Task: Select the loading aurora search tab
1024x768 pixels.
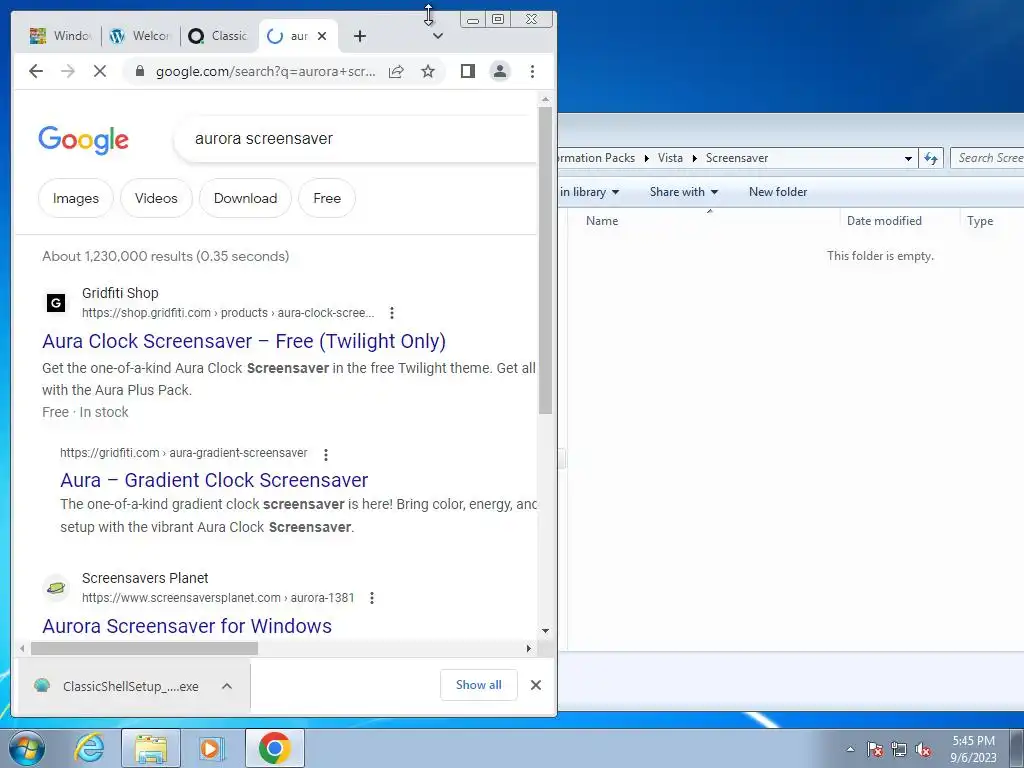Action: coord(291,36)
